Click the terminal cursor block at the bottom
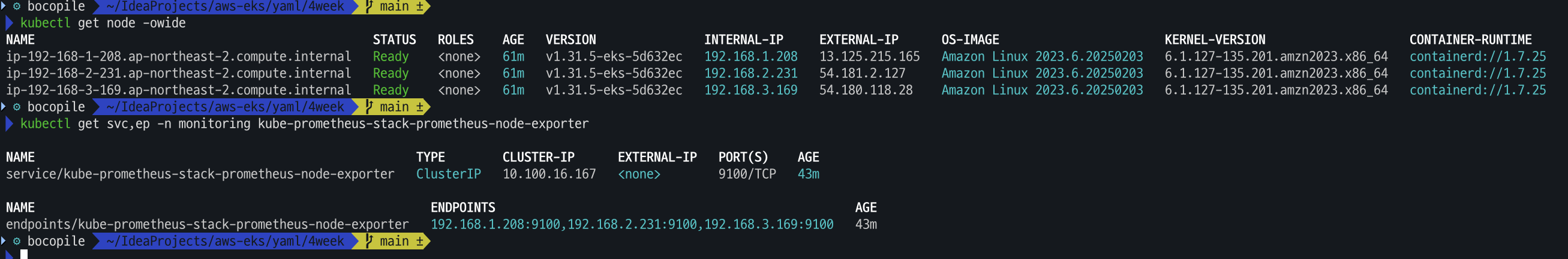 (24, 254)
